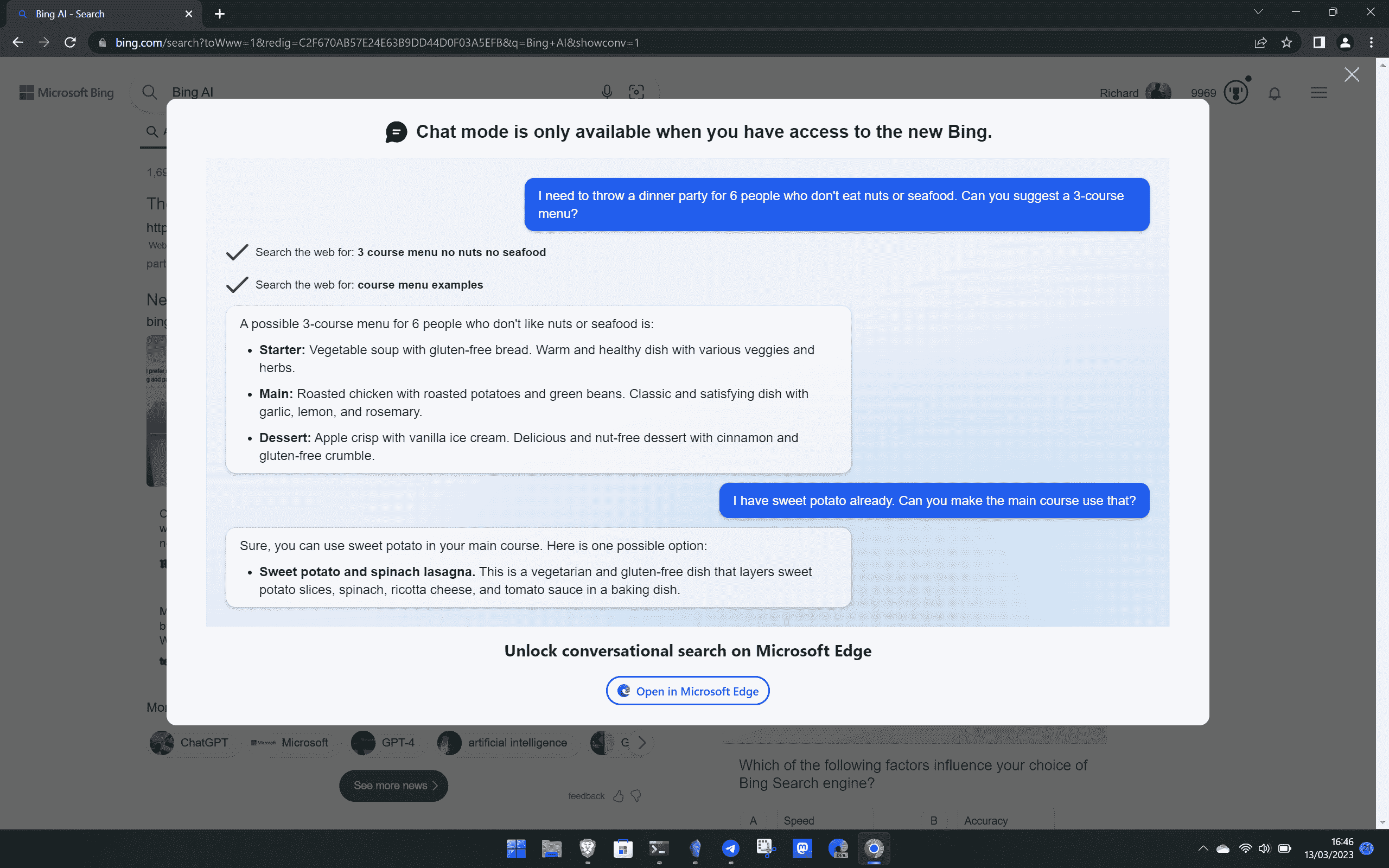The height and width of the screenshot is (868, 1389).
Task: Click the Starter vegetable soup bullet
Action: click(537, 359)
